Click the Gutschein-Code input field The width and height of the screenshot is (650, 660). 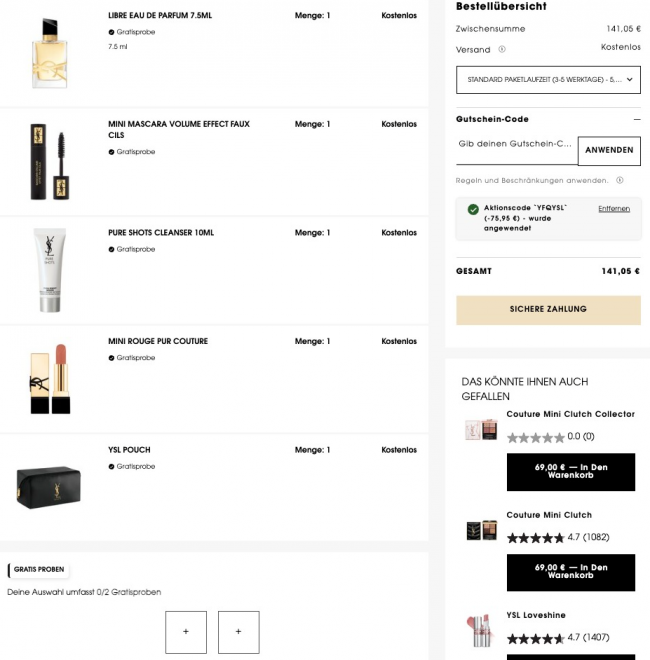pyautogui.click(x=516, y=145)
